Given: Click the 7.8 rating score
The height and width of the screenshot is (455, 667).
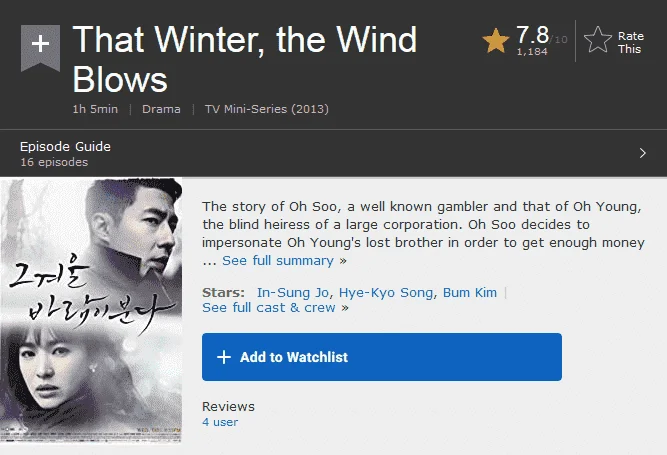Looking at the screenshot, I should pyautogui.click(x=532, y=35).
